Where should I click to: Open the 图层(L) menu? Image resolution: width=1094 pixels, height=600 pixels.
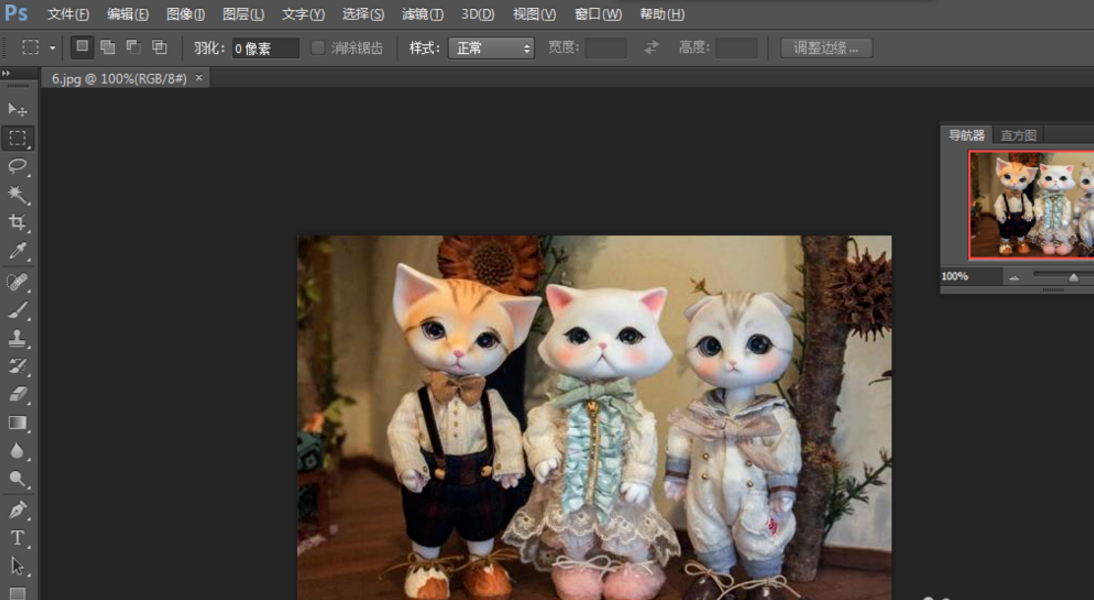243,14
